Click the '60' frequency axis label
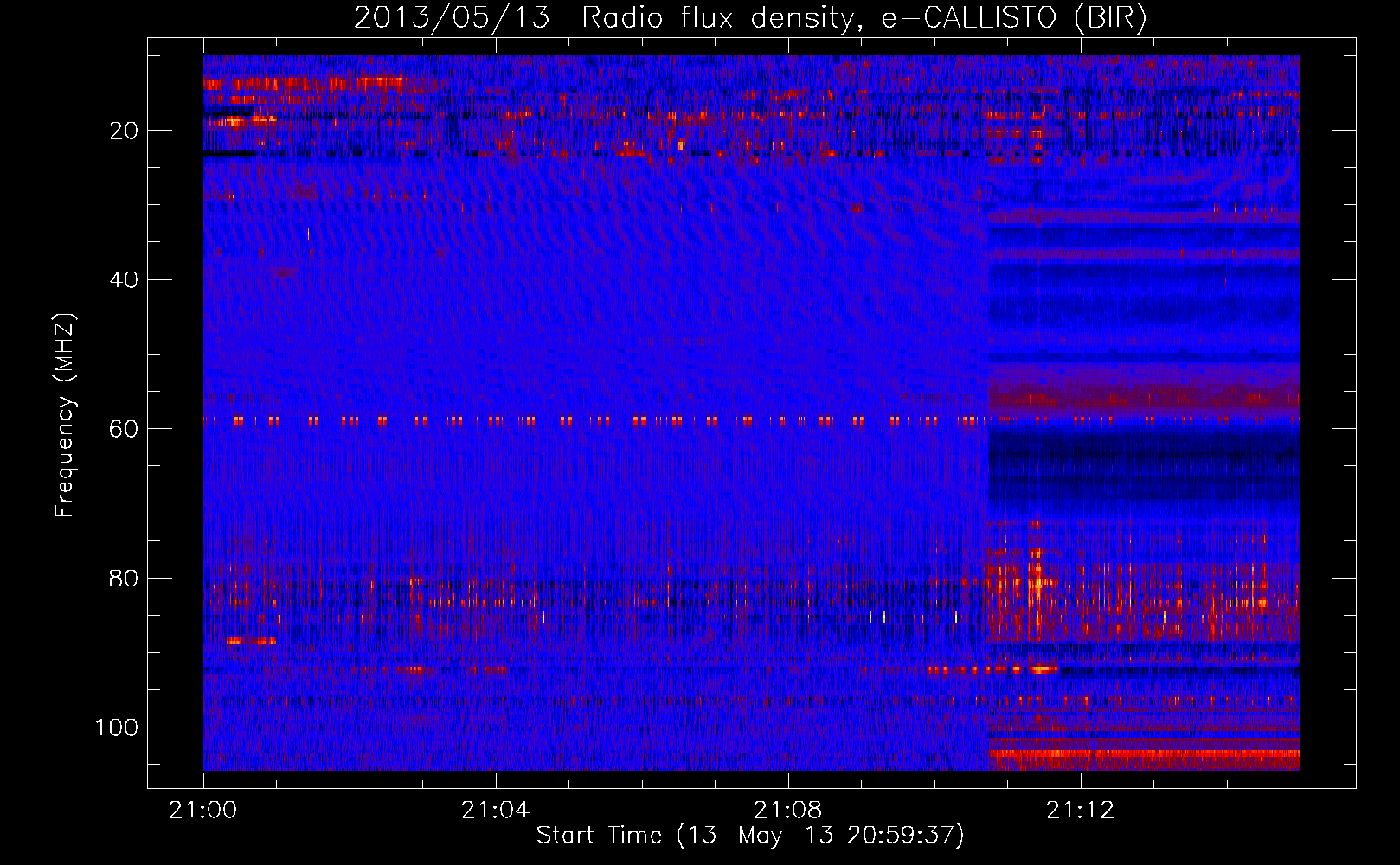Screen dimensions: 1400x865 (x=124, y=429)
